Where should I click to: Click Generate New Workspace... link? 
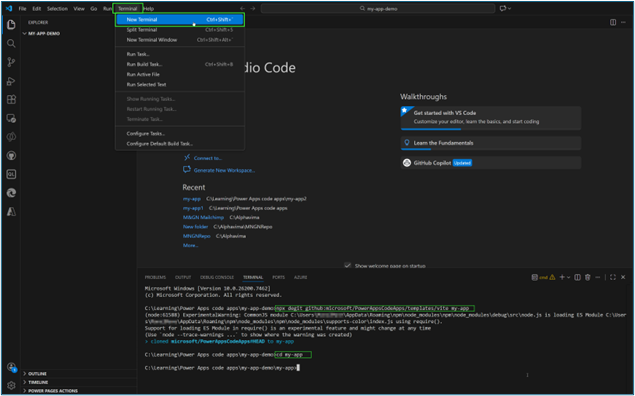tap(224, 170)
